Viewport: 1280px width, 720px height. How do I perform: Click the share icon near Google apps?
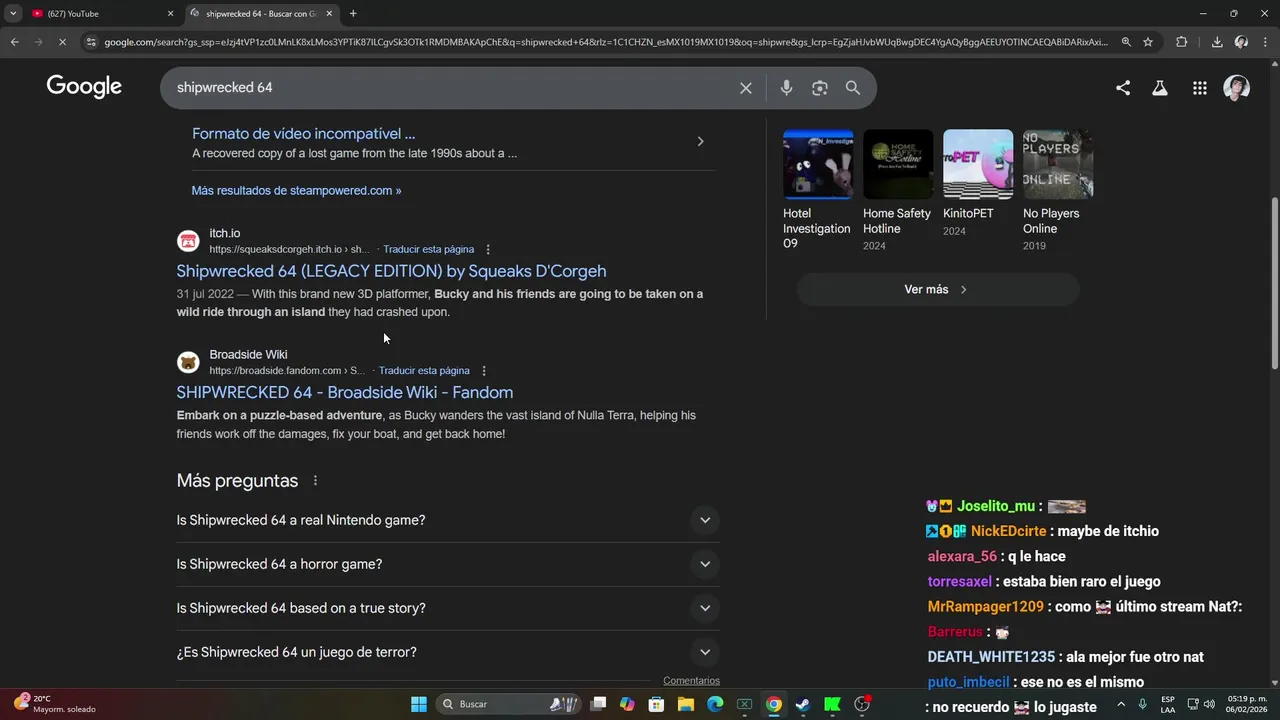1123,88
